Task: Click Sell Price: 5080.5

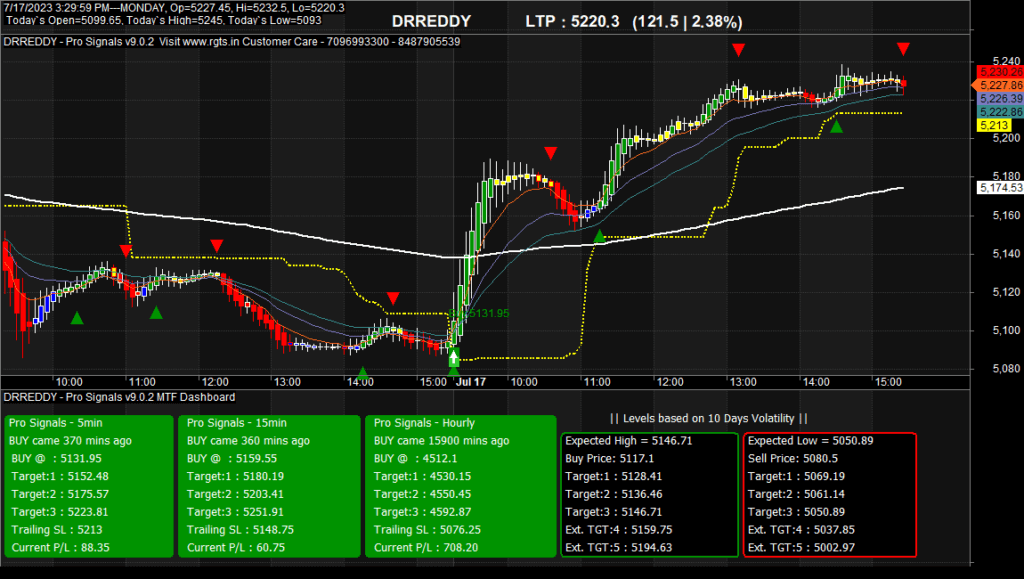Action: (793, 458)
